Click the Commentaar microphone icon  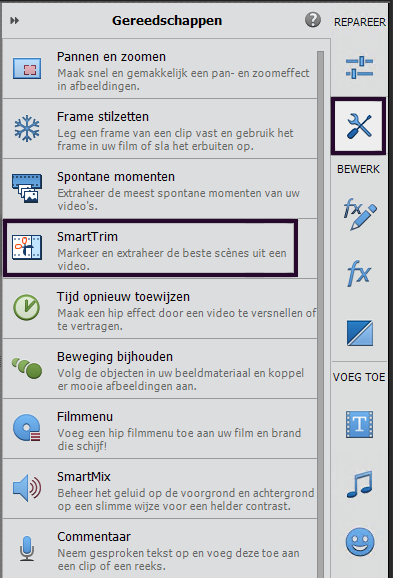click(x=27, y=549)
